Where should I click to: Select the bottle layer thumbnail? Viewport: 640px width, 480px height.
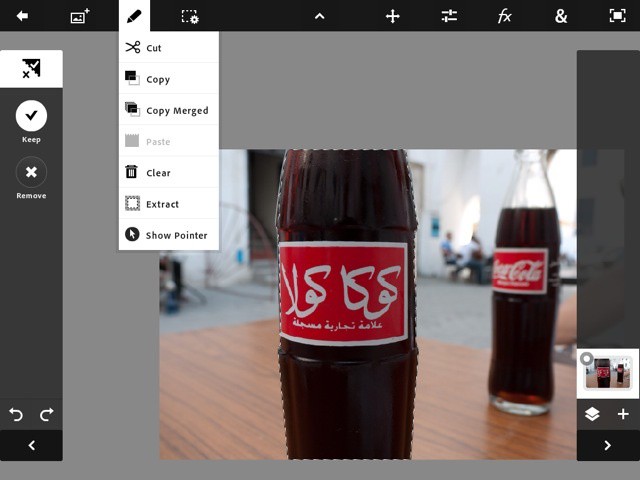click(x=609, y=374)
